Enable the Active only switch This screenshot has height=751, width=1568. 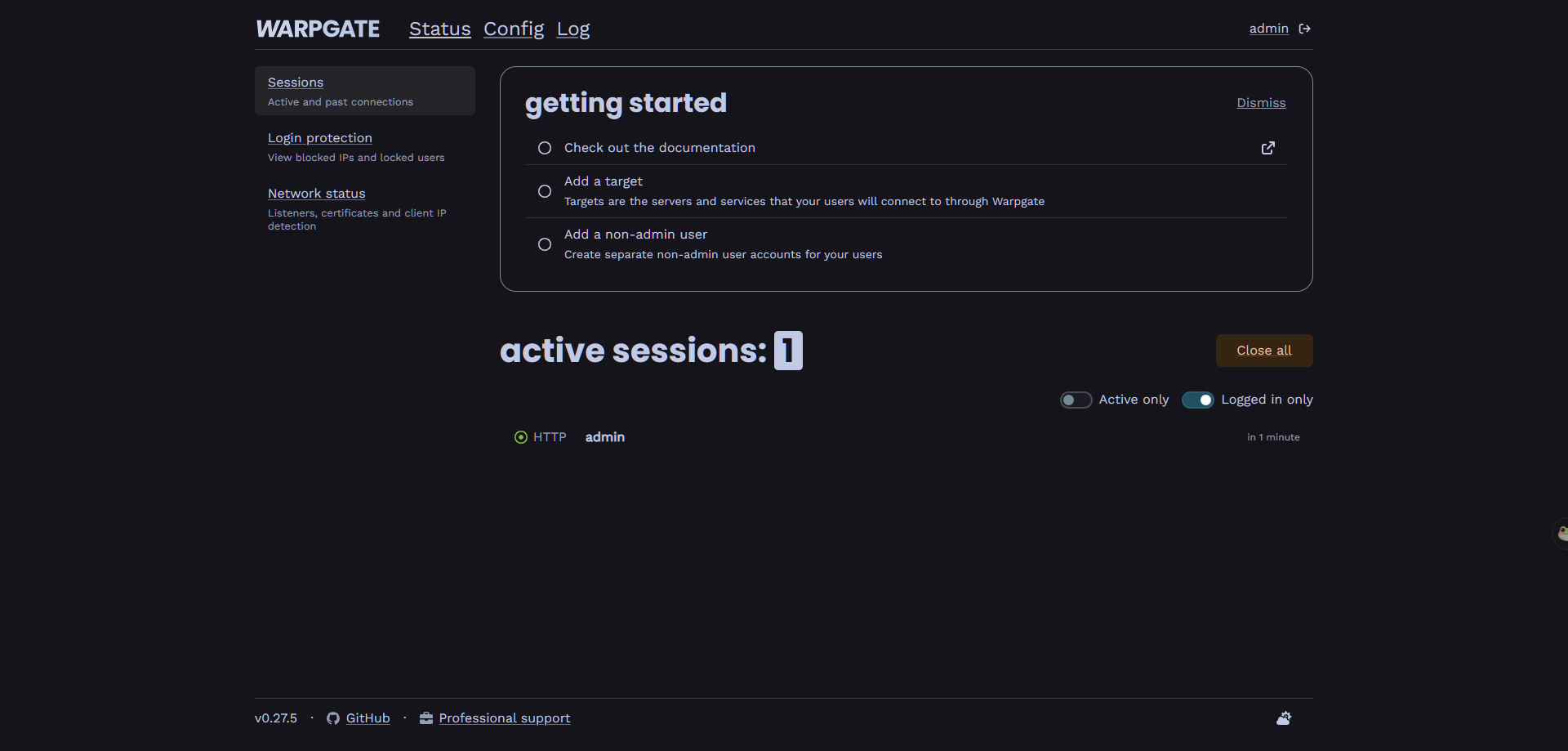[x=1076, y=400]
